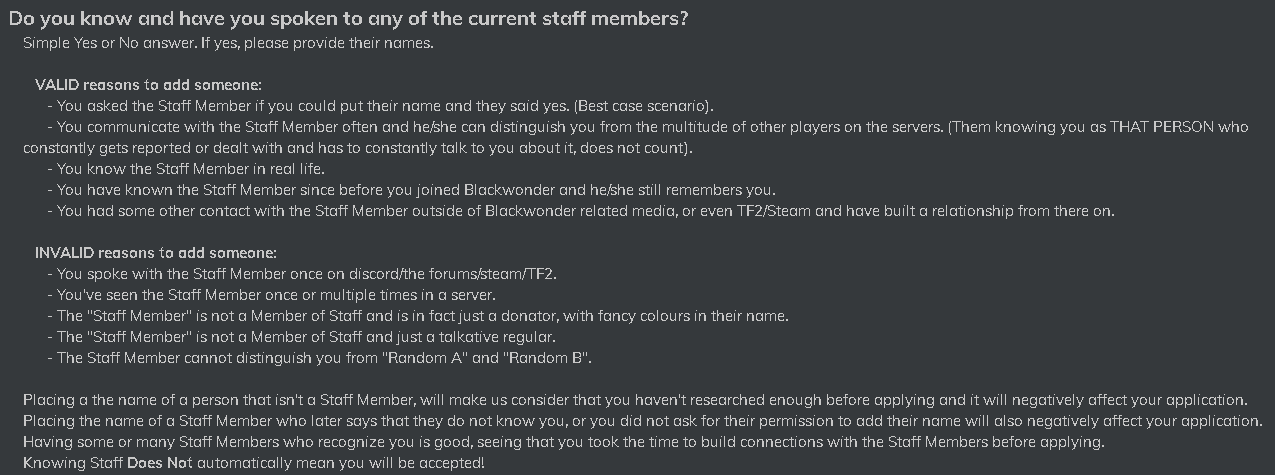The image size is (1275, 475).
Task: Click the line mentioning 'THAT PERSON'
Action: click(648, 127)
